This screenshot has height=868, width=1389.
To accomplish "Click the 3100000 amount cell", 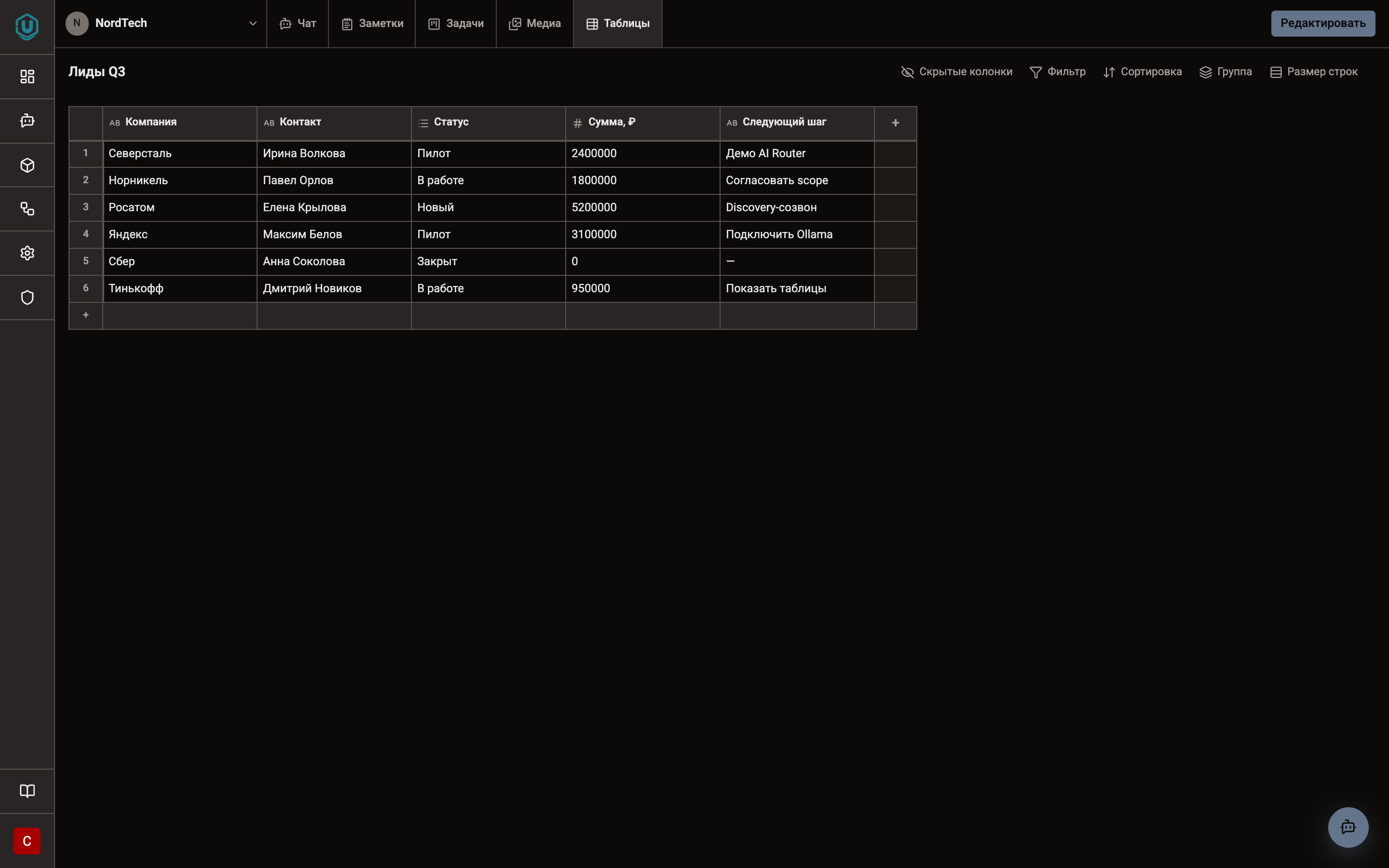I will click(x=643, y=234).
